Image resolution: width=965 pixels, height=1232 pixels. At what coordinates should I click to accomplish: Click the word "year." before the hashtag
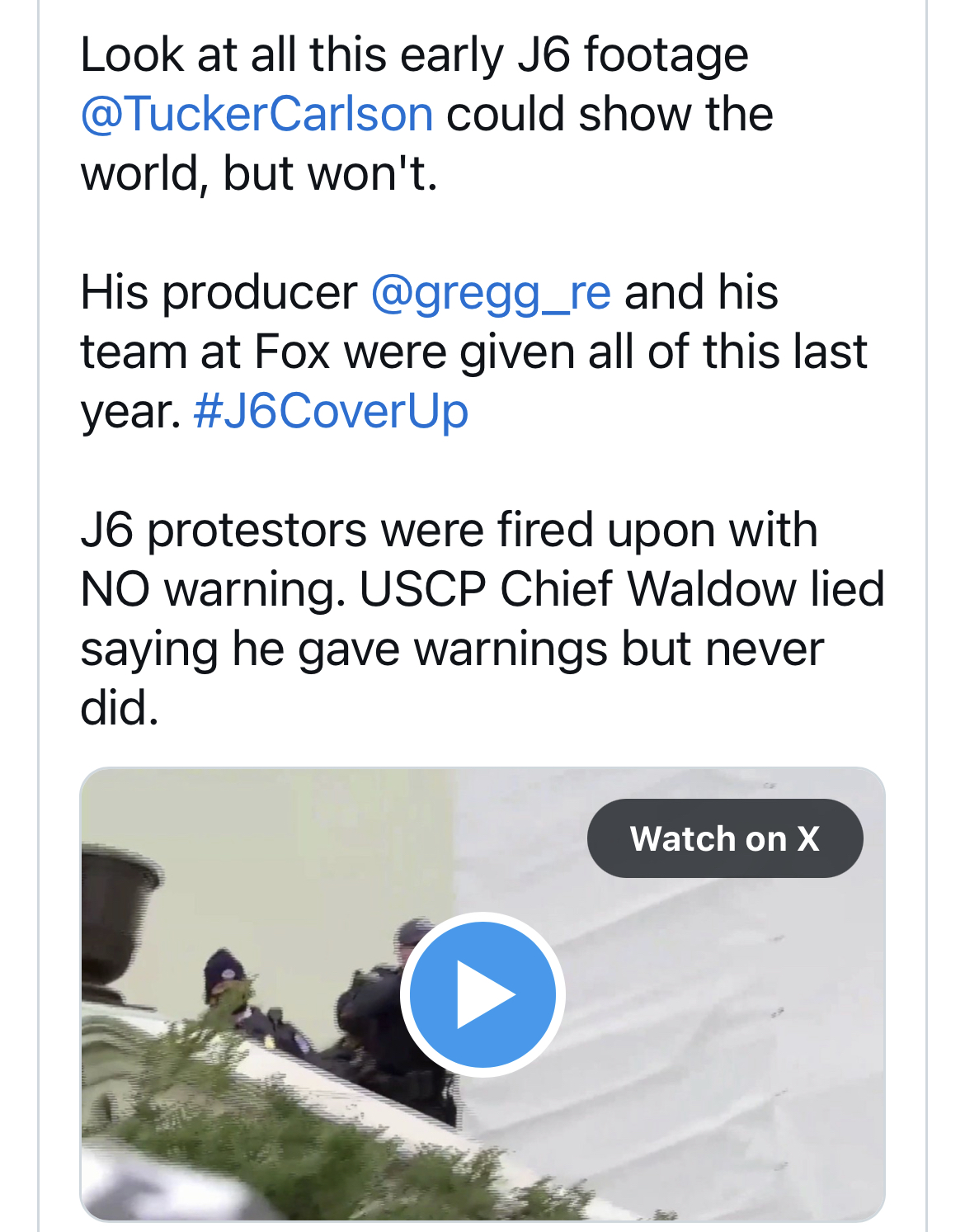[130, 411]
